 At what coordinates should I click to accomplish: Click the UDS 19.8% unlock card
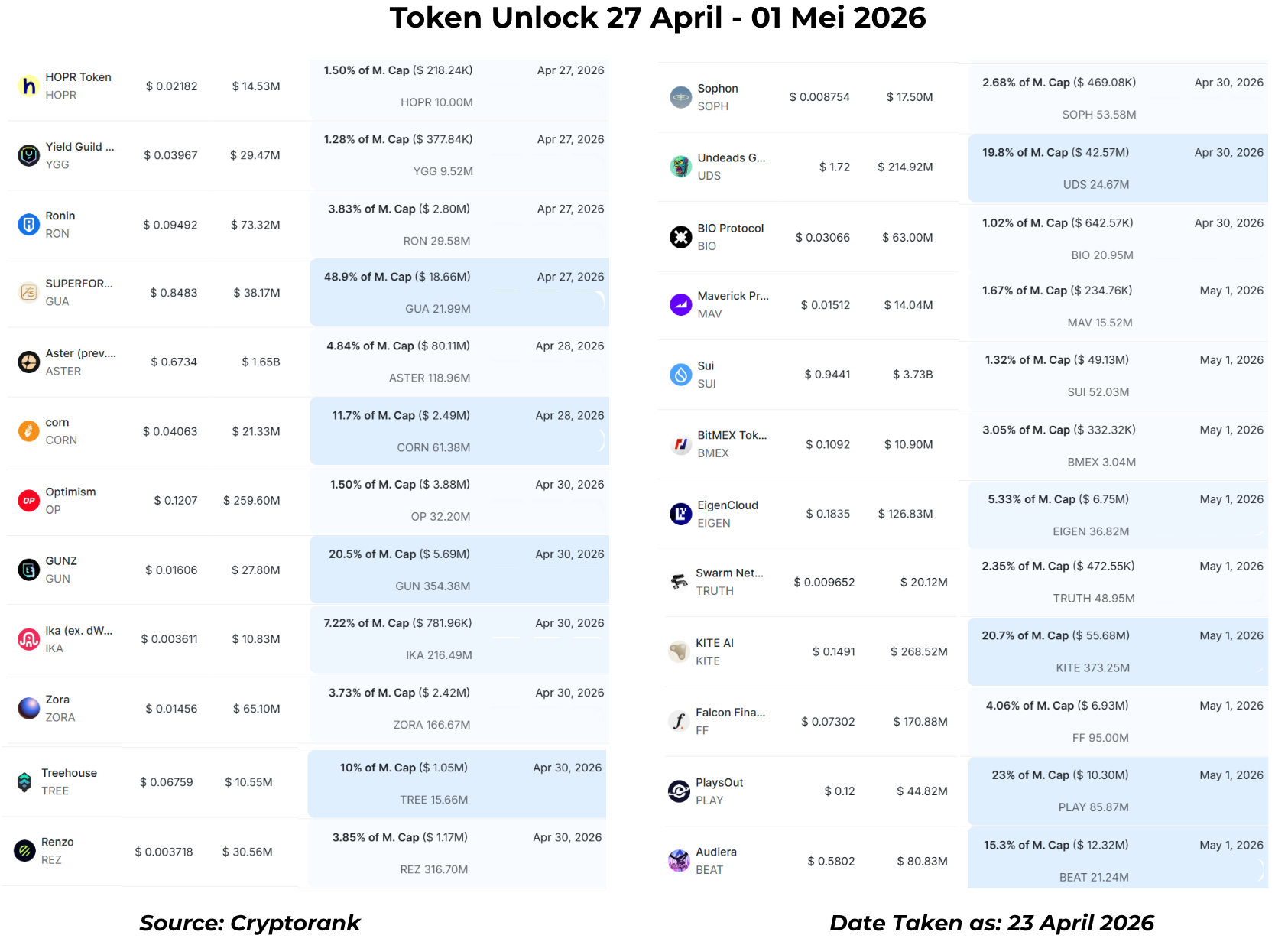pos(1117,168)
